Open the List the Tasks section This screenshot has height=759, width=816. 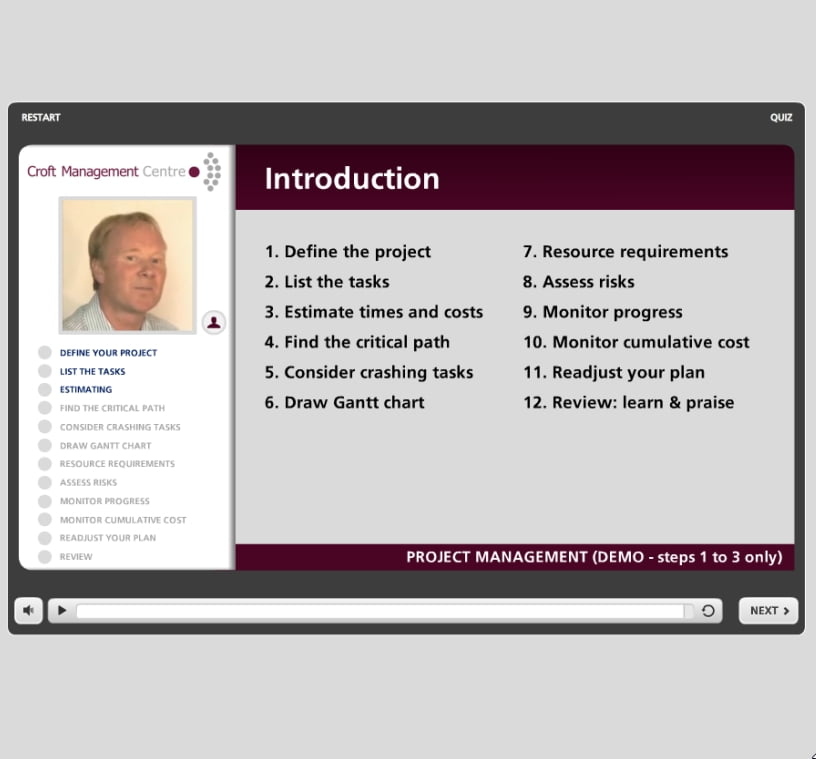[92, 371]
